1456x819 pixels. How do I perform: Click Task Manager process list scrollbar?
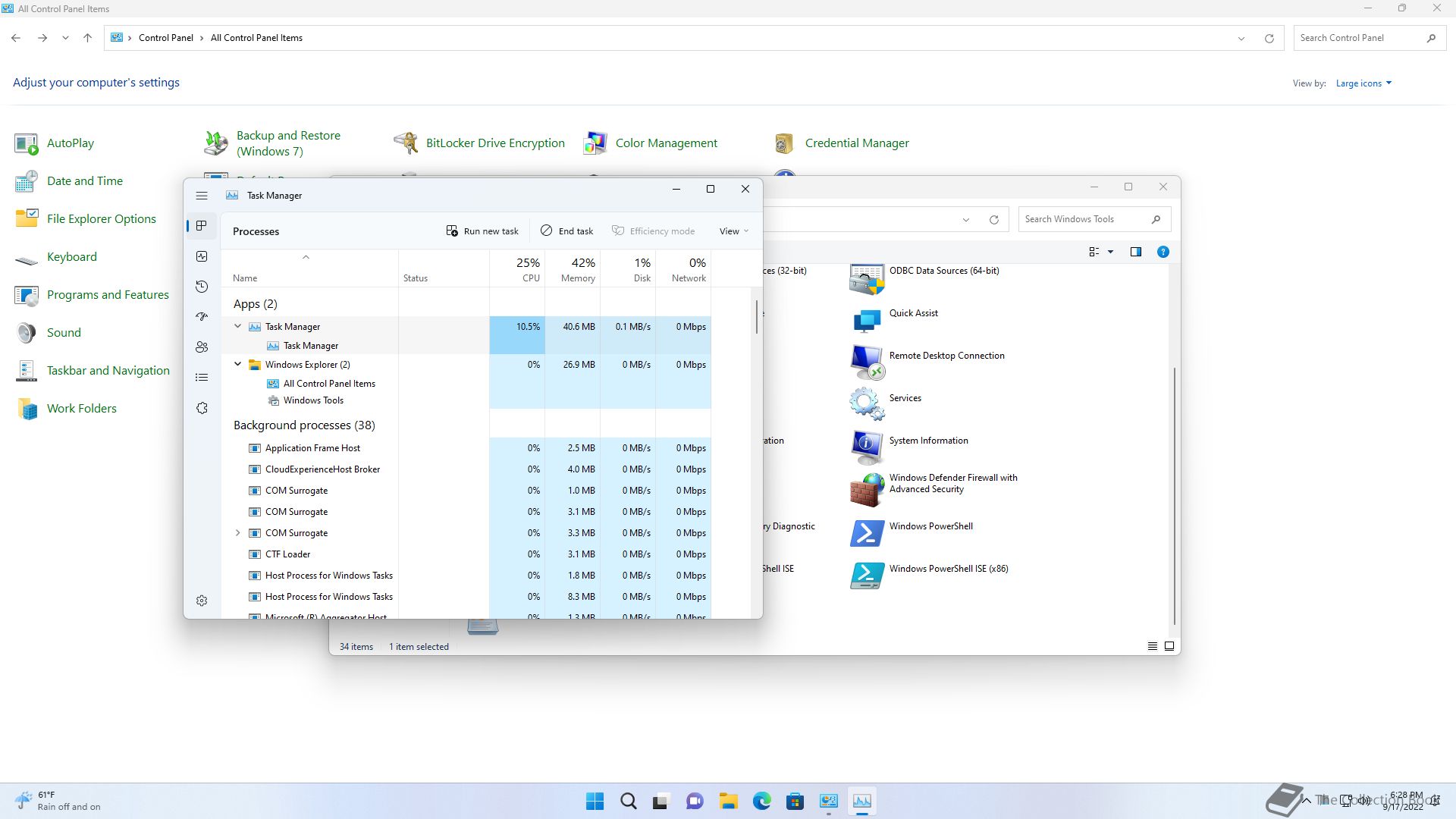tap(756, 317)
